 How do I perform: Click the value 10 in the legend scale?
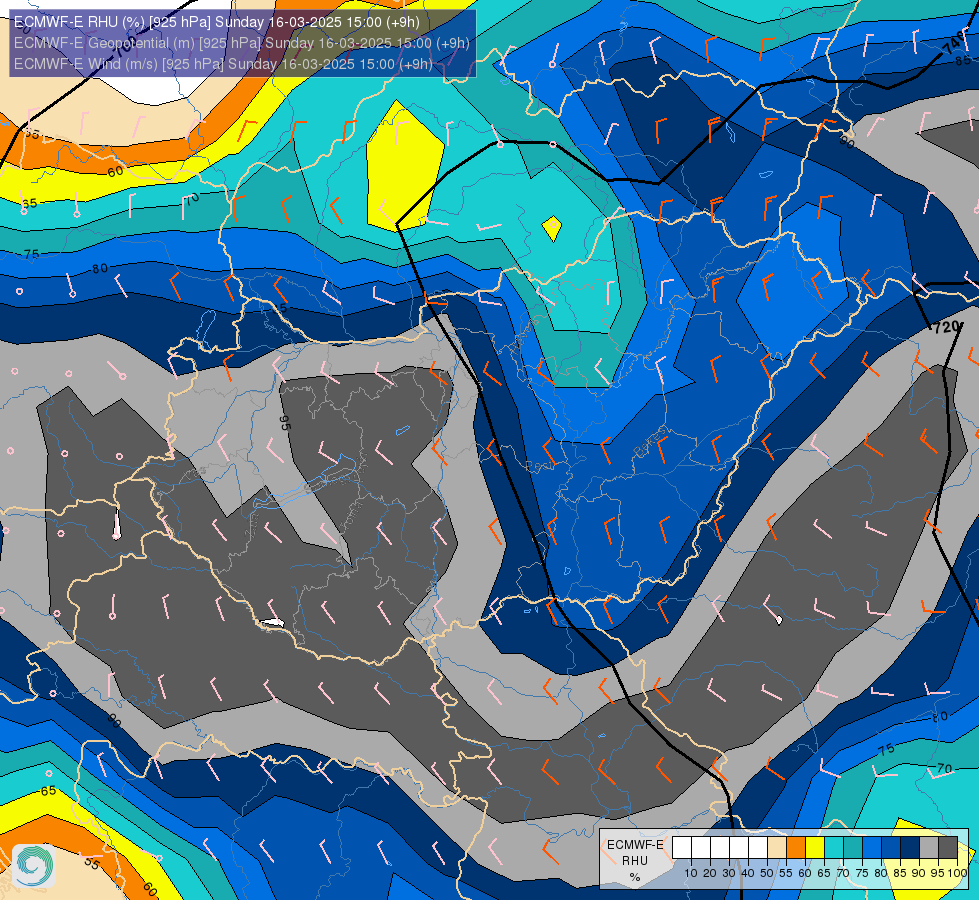click(x=691, y=873)
